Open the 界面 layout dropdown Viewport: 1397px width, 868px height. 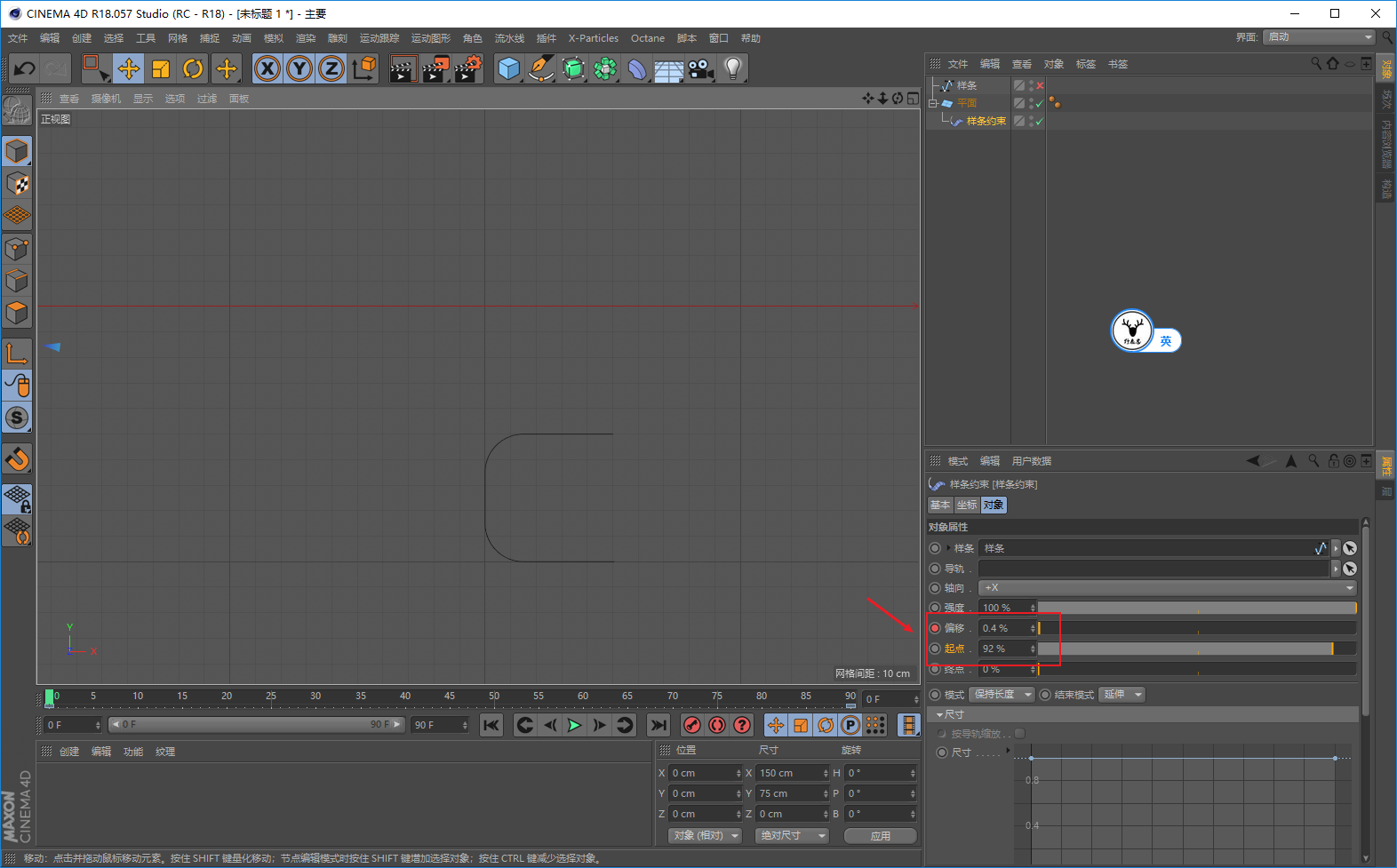[x=1319, y=37]
